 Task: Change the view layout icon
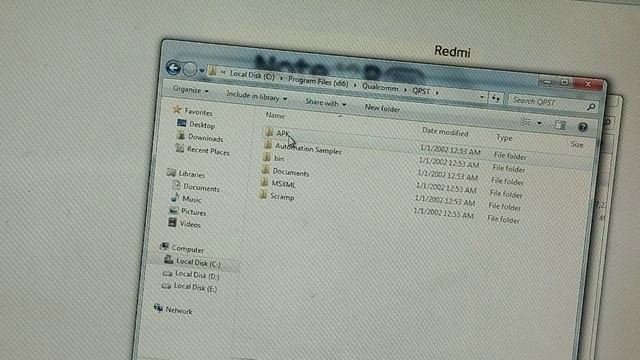(x=526, y=122)
